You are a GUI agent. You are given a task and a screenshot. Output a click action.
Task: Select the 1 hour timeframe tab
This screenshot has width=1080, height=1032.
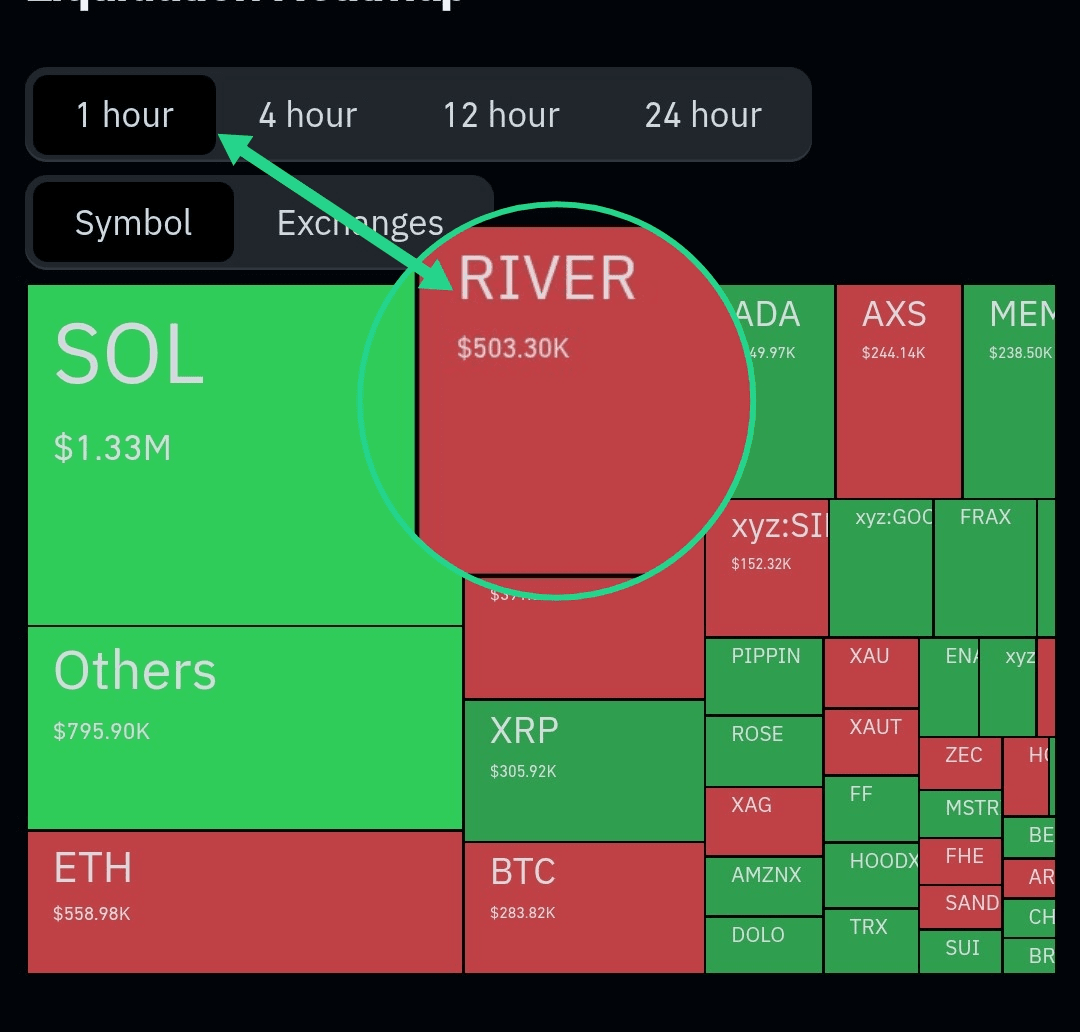coord(125,115)
